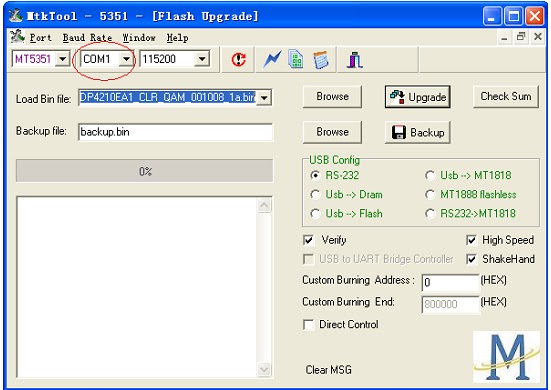Click the 0% progress bar
This screenshot has width=551, height=390.
tap(144, 171)
